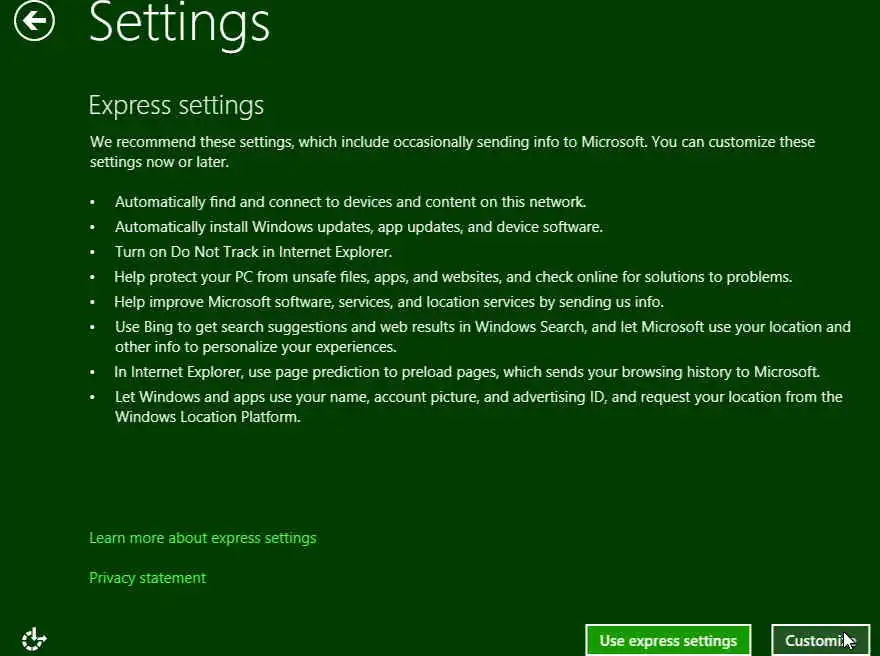This screenshot has width=880, height=656.
Task: Open Learn more about express settings link
Action: click(x=202, y=538)
